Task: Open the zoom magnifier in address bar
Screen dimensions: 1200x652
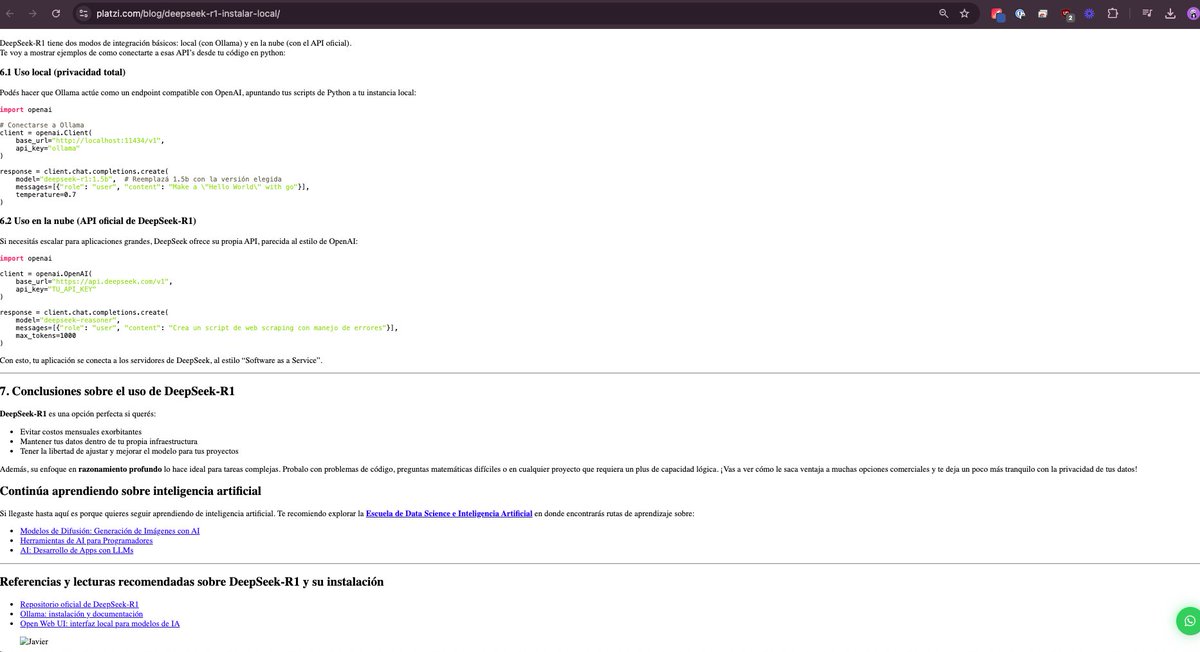Action: (944, 14)
